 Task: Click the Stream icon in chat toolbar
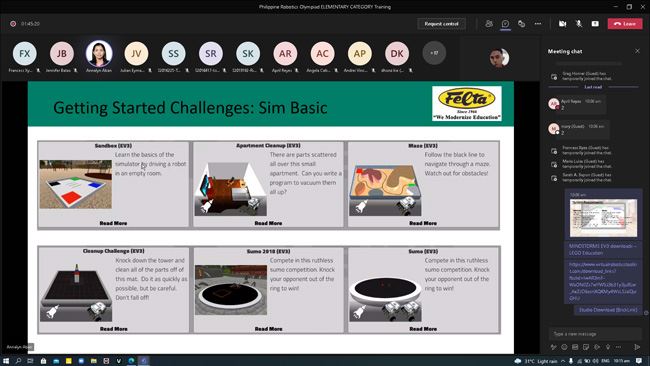click(x=597, y=347)
